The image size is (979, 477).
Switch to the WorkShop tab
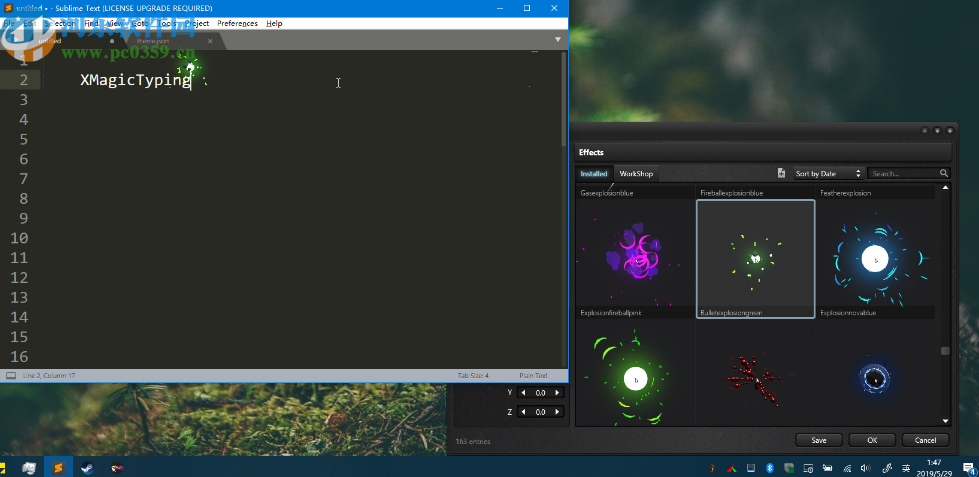[x=636, y=174]
